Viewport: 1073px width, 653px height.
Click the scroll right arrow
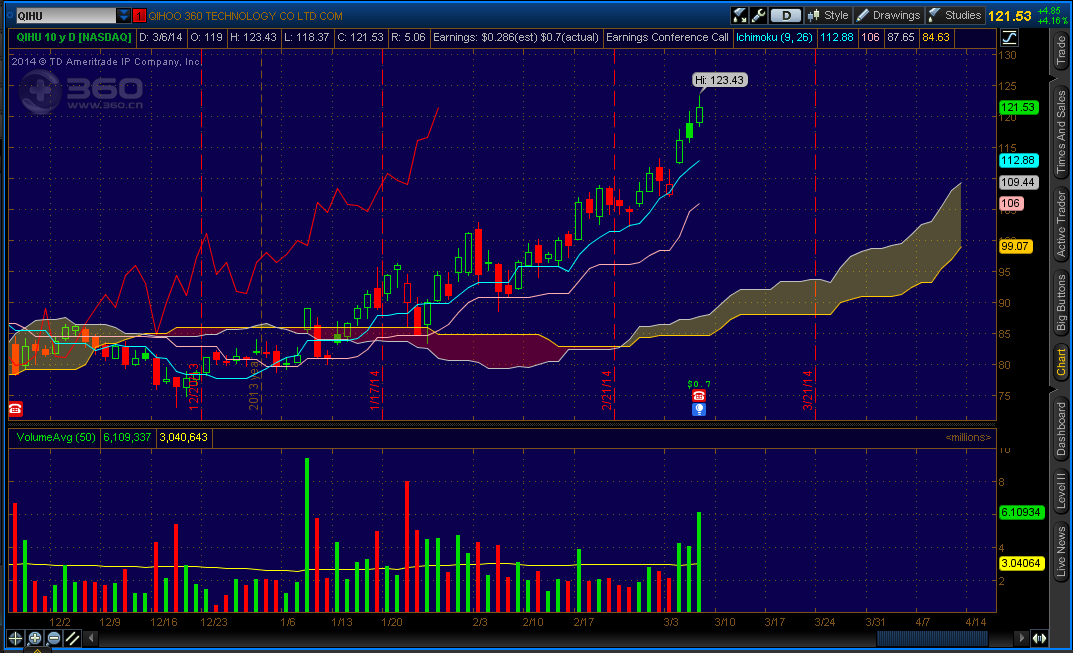pos(1022,638)
